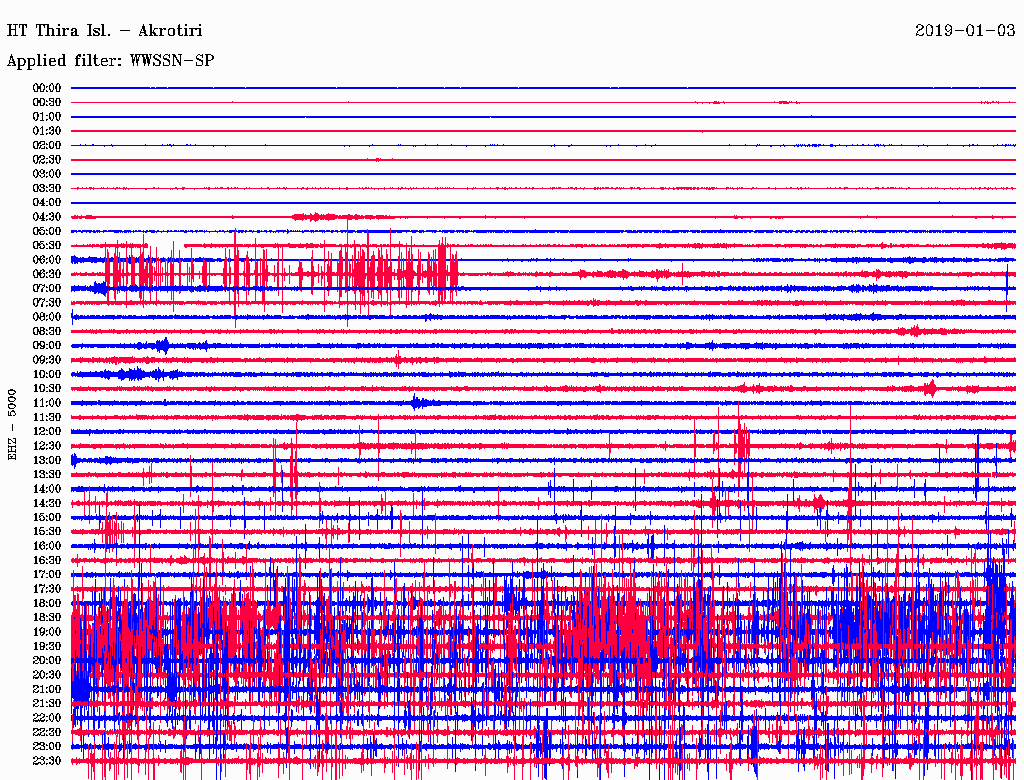Click the 22:30 time label

[47, 732]
